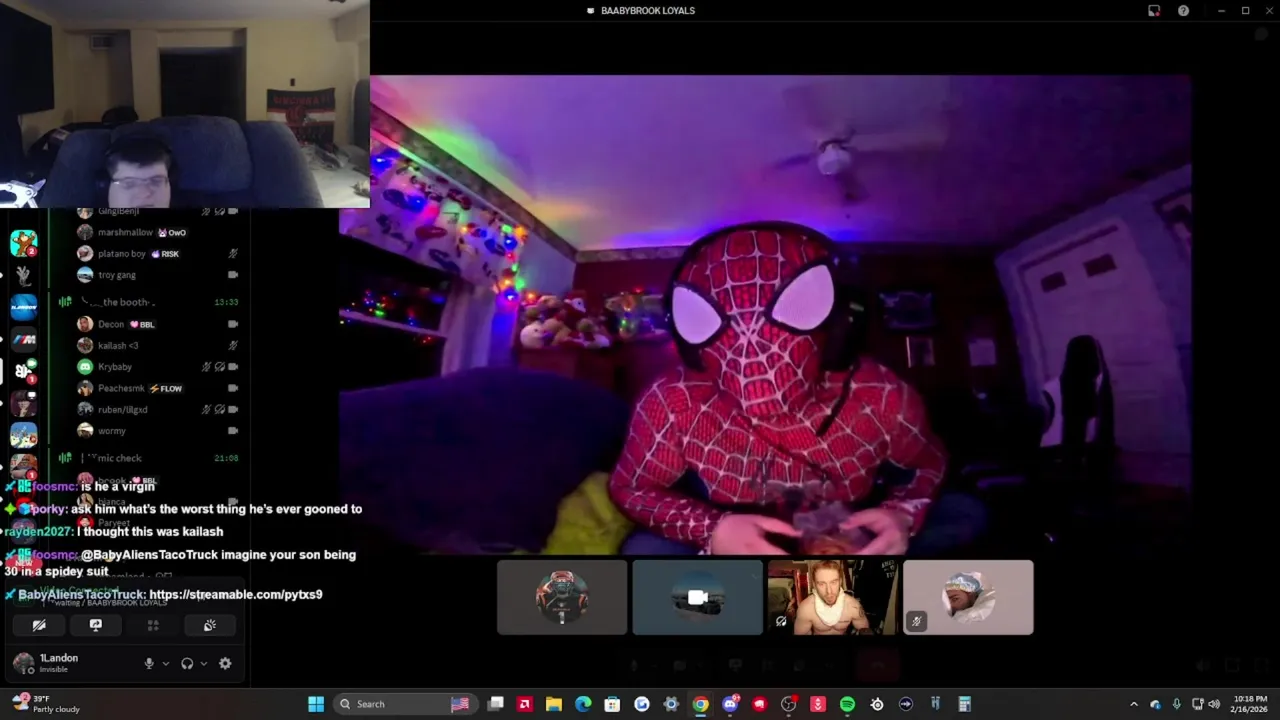Open Calculator from taskbar
The width and height of the screenshot is (1280, 720).
point(965,704)
